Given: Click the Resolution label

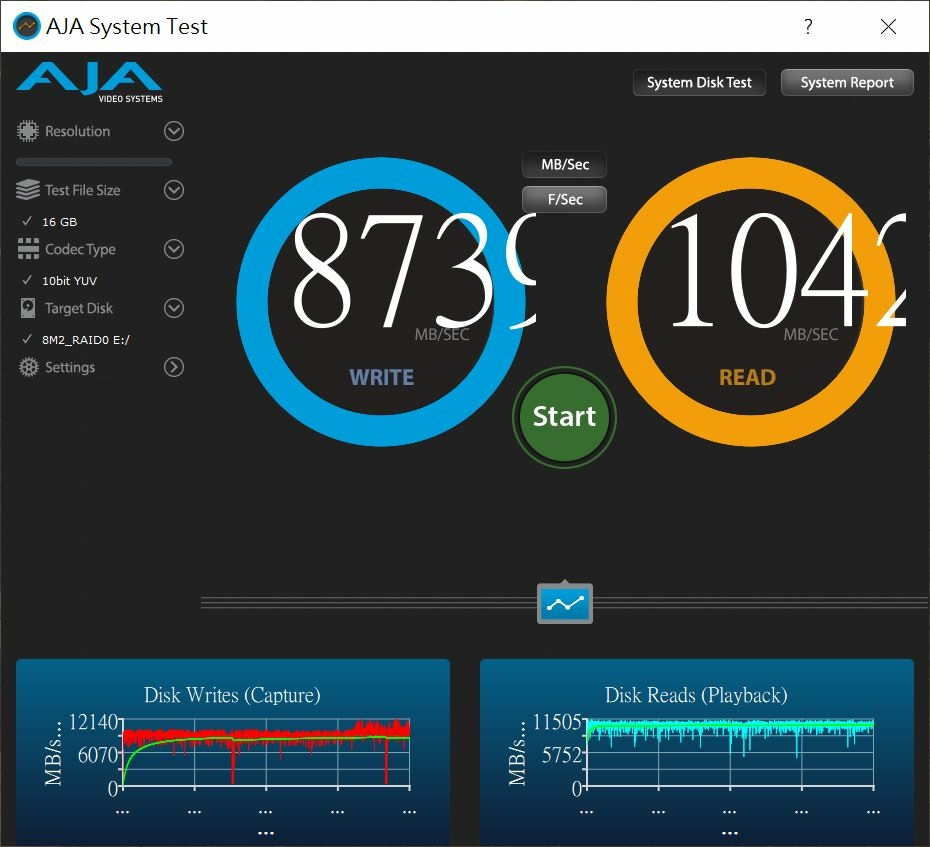Looking at the screenshot, I should 78,131.
